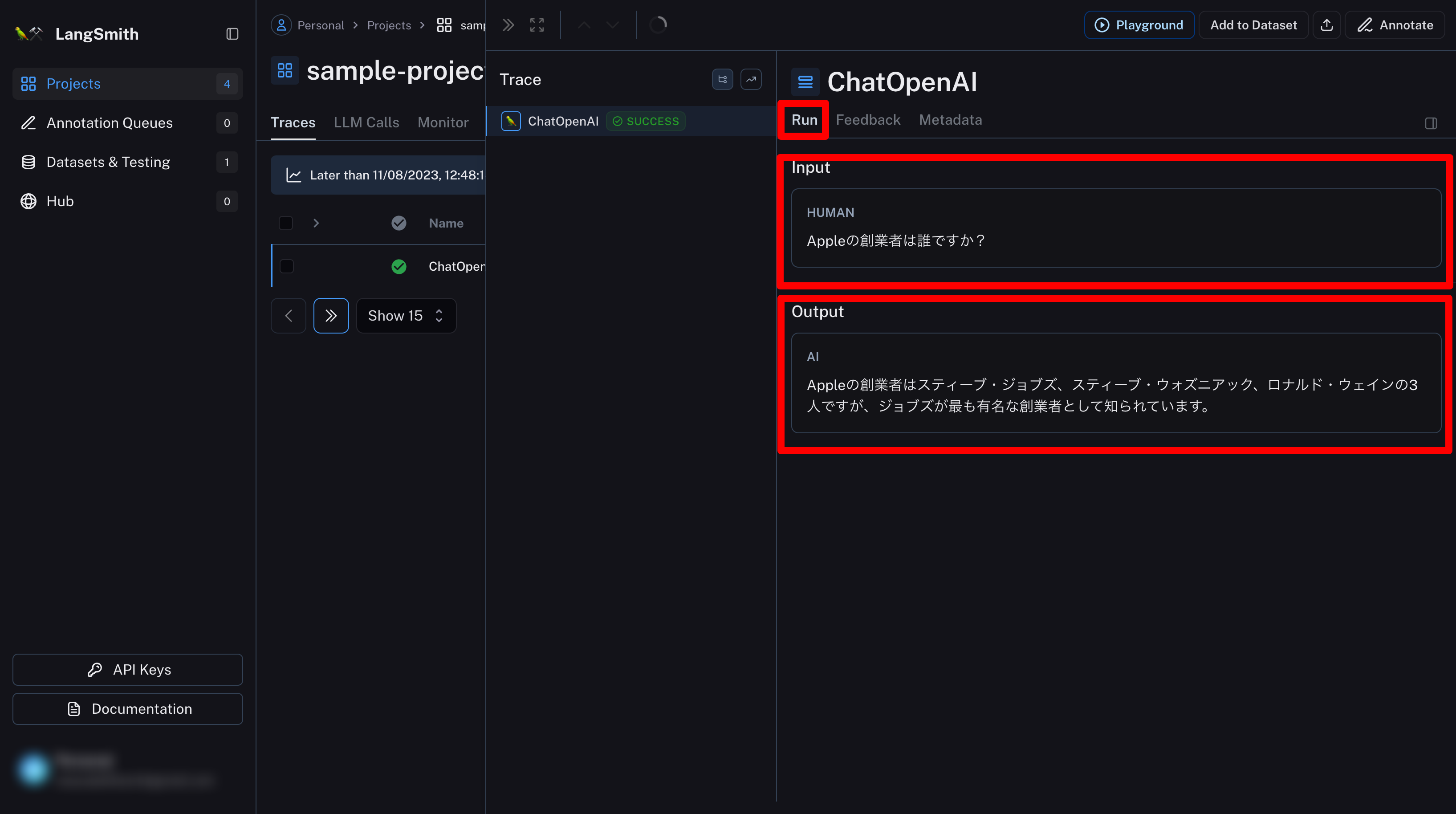Viewport: 1456px width, 814px height.
Task: Click the loading spinner icon
Action: pyautogui.click(x=659, y=25)
